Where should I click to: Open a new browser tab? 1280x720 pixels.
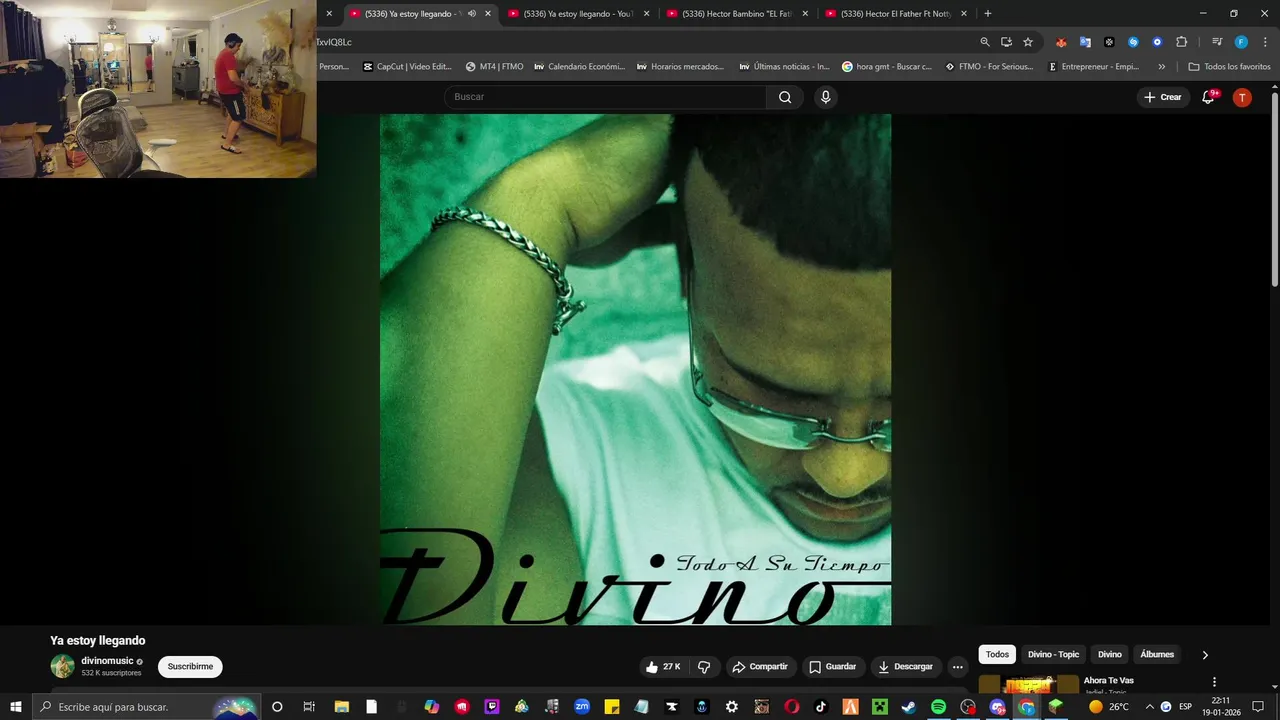[988, 13]
